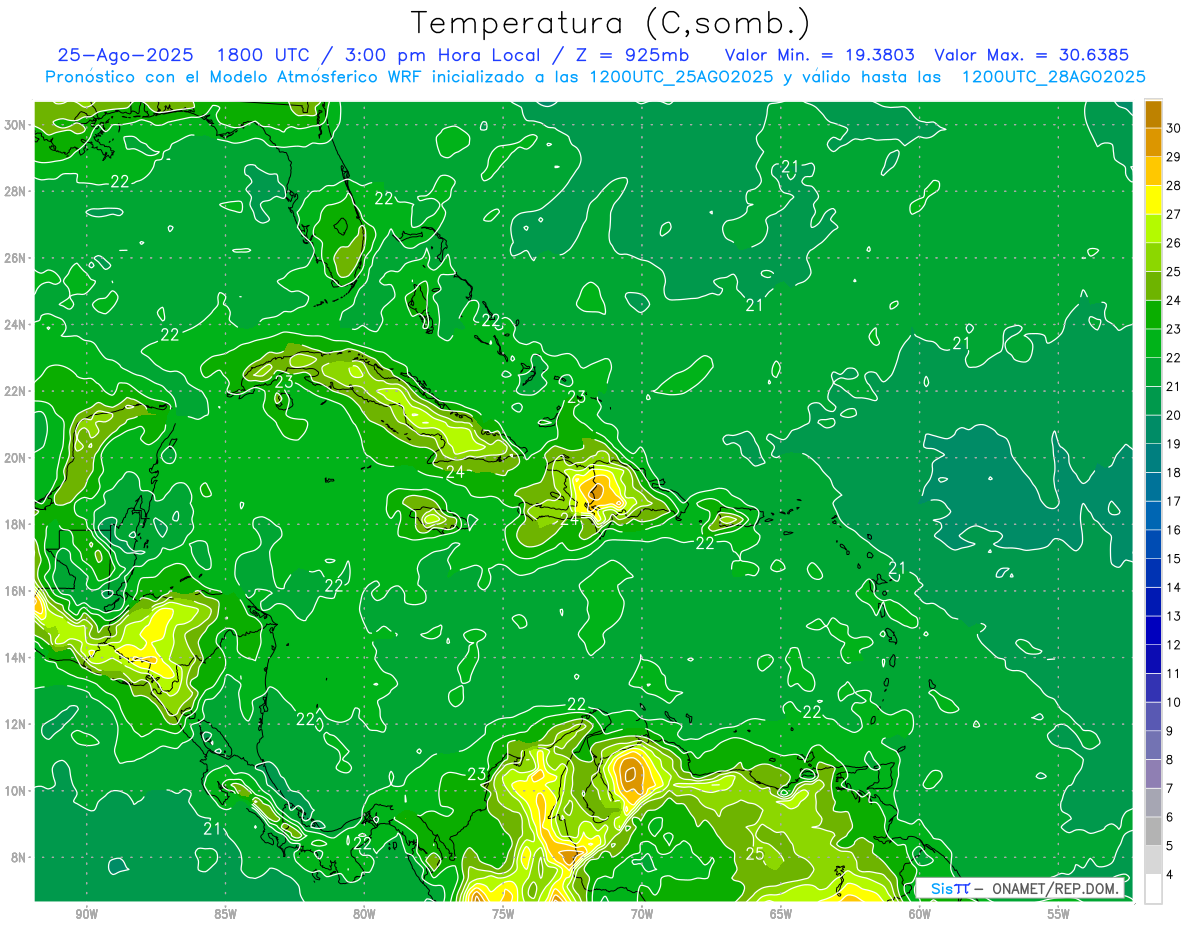Select the Z = 925mb level text
The image size is (1200, 927).
click(632, 55)
